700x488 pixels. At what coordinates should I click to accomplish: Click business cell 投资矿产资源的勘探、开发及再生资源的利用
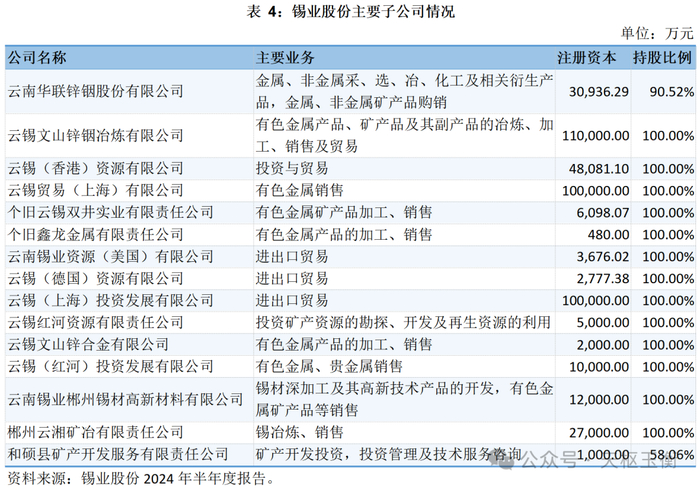[403, 322]
